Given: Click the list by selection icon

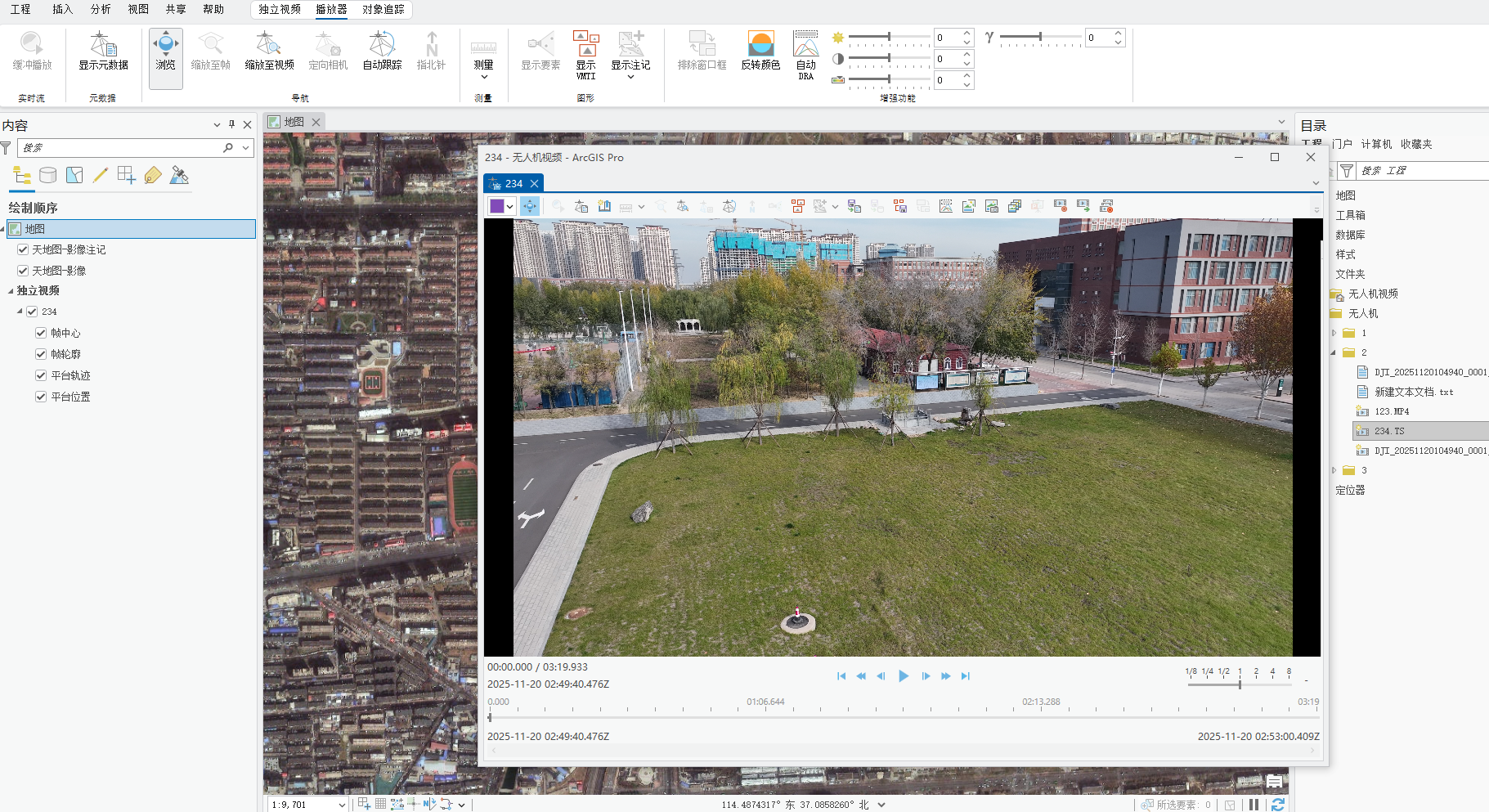Looking at the screenshot, I should pos(74,175).
